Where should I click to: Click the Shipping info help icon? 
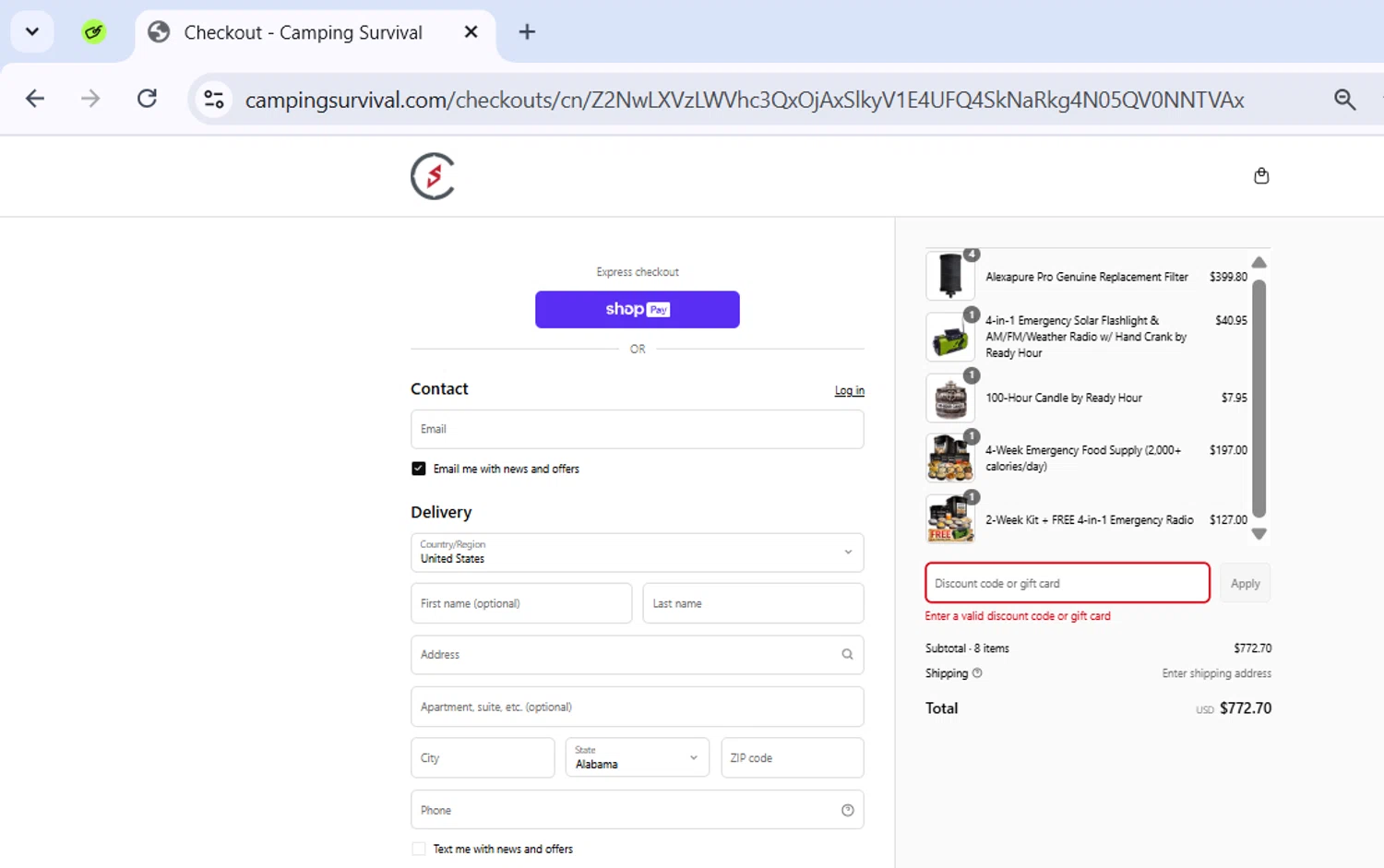point(977,673)
